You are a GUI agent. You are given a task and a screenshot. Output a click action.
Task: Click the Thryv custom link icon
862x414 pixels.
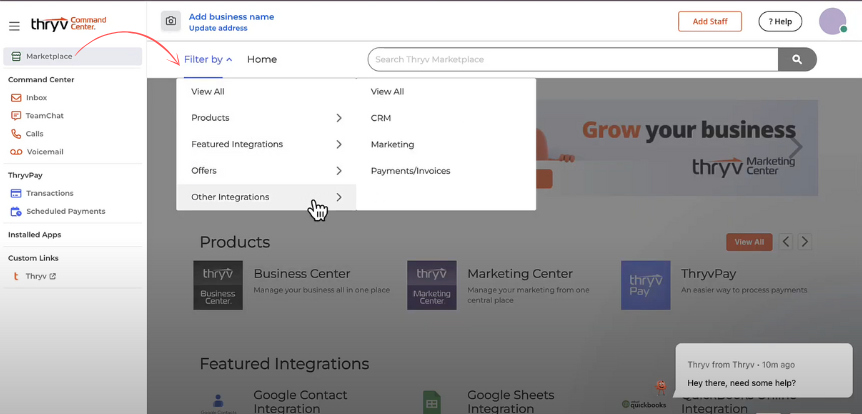click(16, 277)
